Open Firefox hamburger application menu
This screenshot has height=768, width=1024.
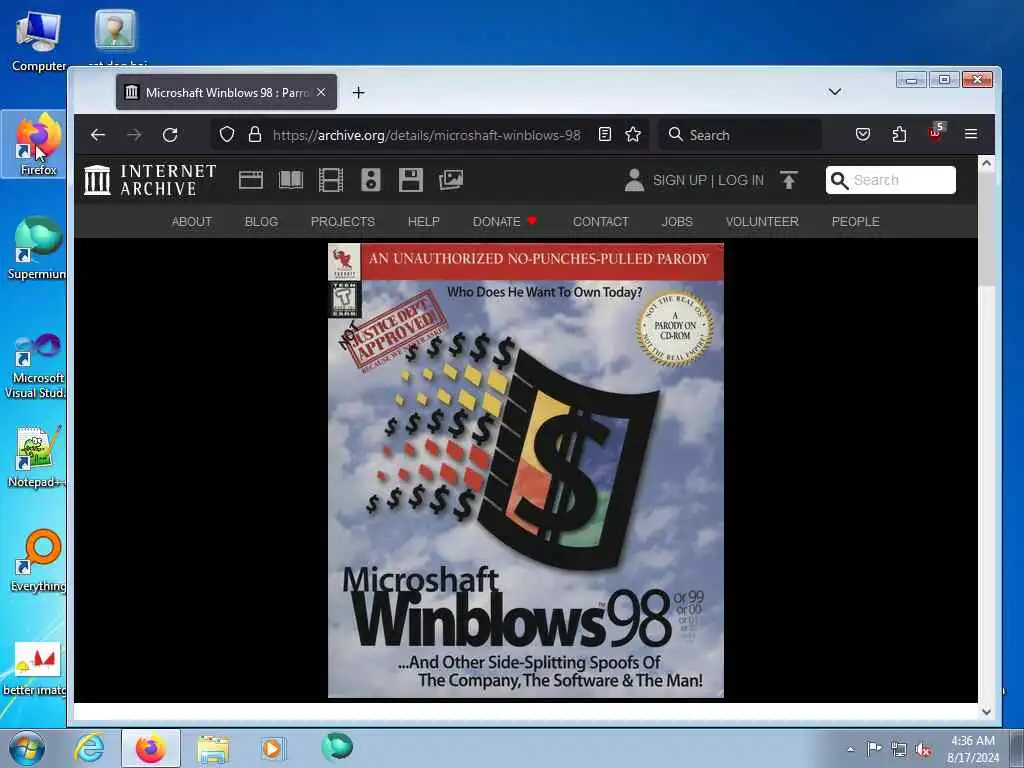pyautogui.click(x=971, y=134)
